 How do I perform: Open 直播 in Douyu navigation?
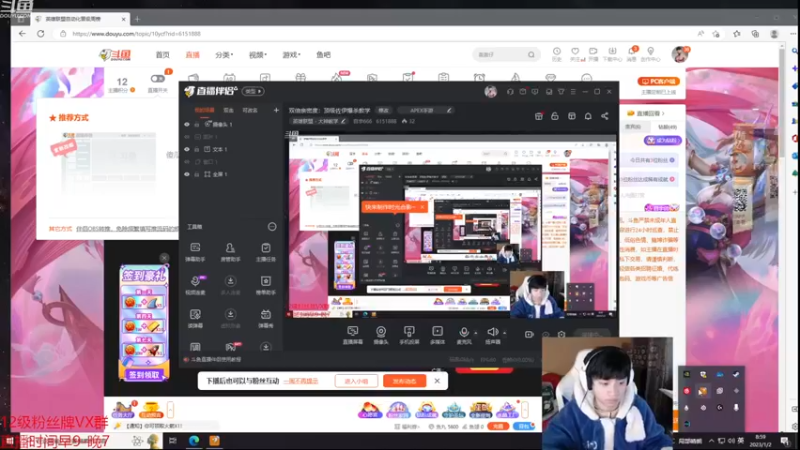point(192,55)
